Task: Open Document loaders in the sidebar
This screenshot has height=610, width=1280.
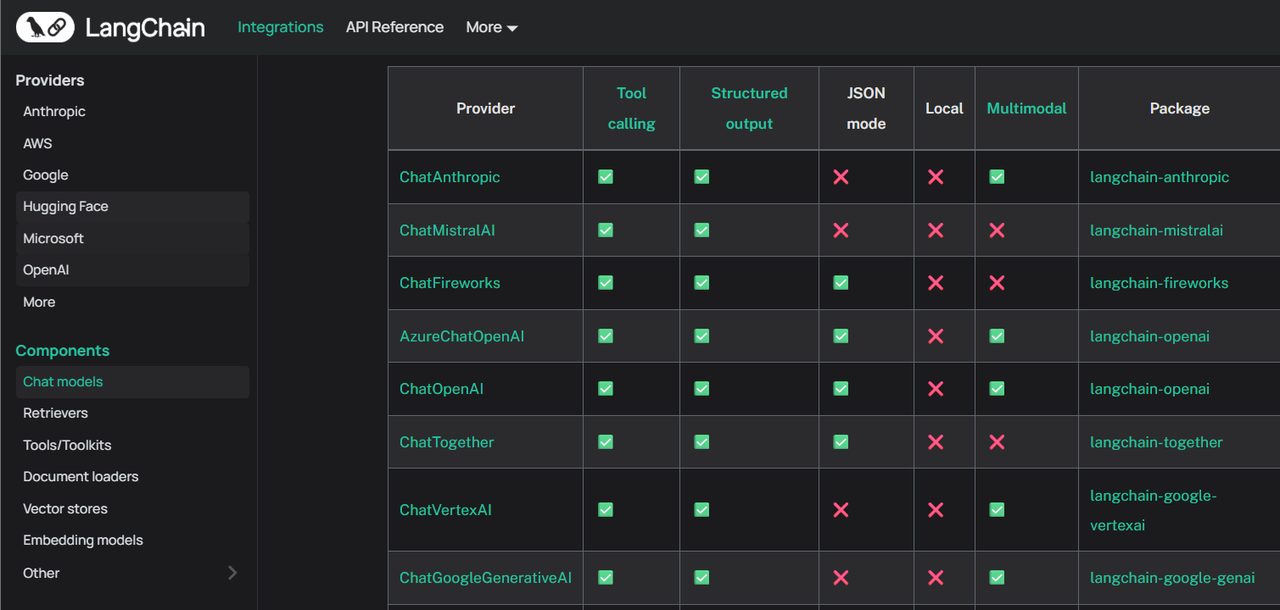Action: click(81, 477)
